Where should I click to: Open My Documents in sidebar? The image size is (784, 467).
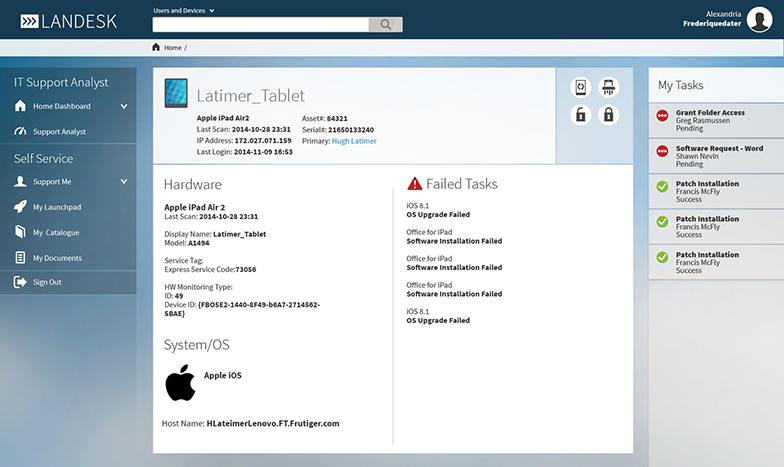coord(57,258)
